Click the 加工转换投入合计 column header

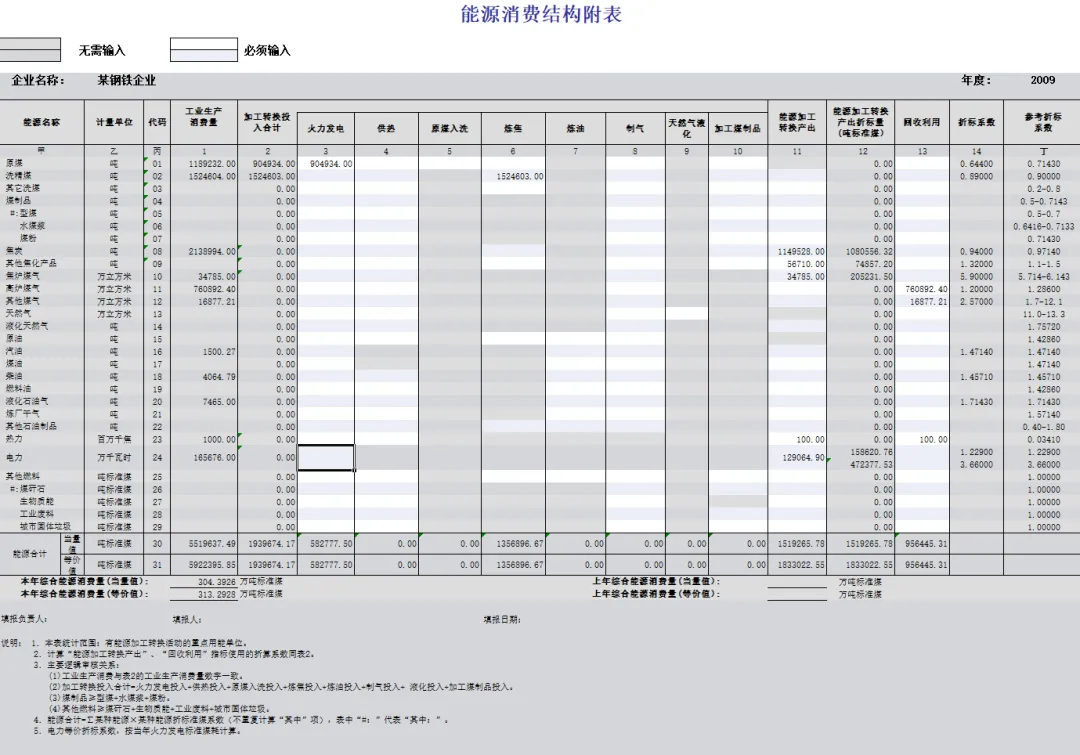click(267, 122)
